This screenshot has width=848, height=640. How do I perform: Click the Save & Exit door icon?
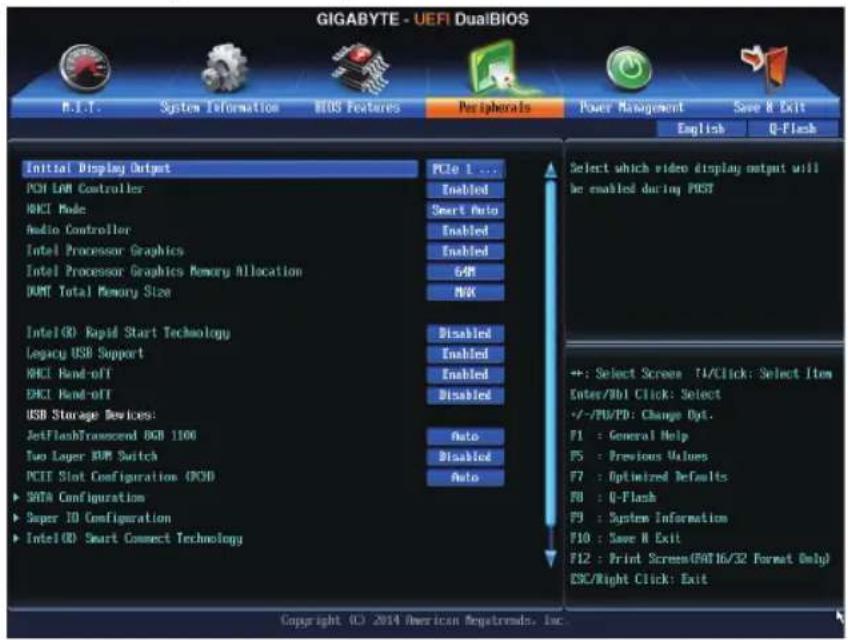click(x=766, y=67)
